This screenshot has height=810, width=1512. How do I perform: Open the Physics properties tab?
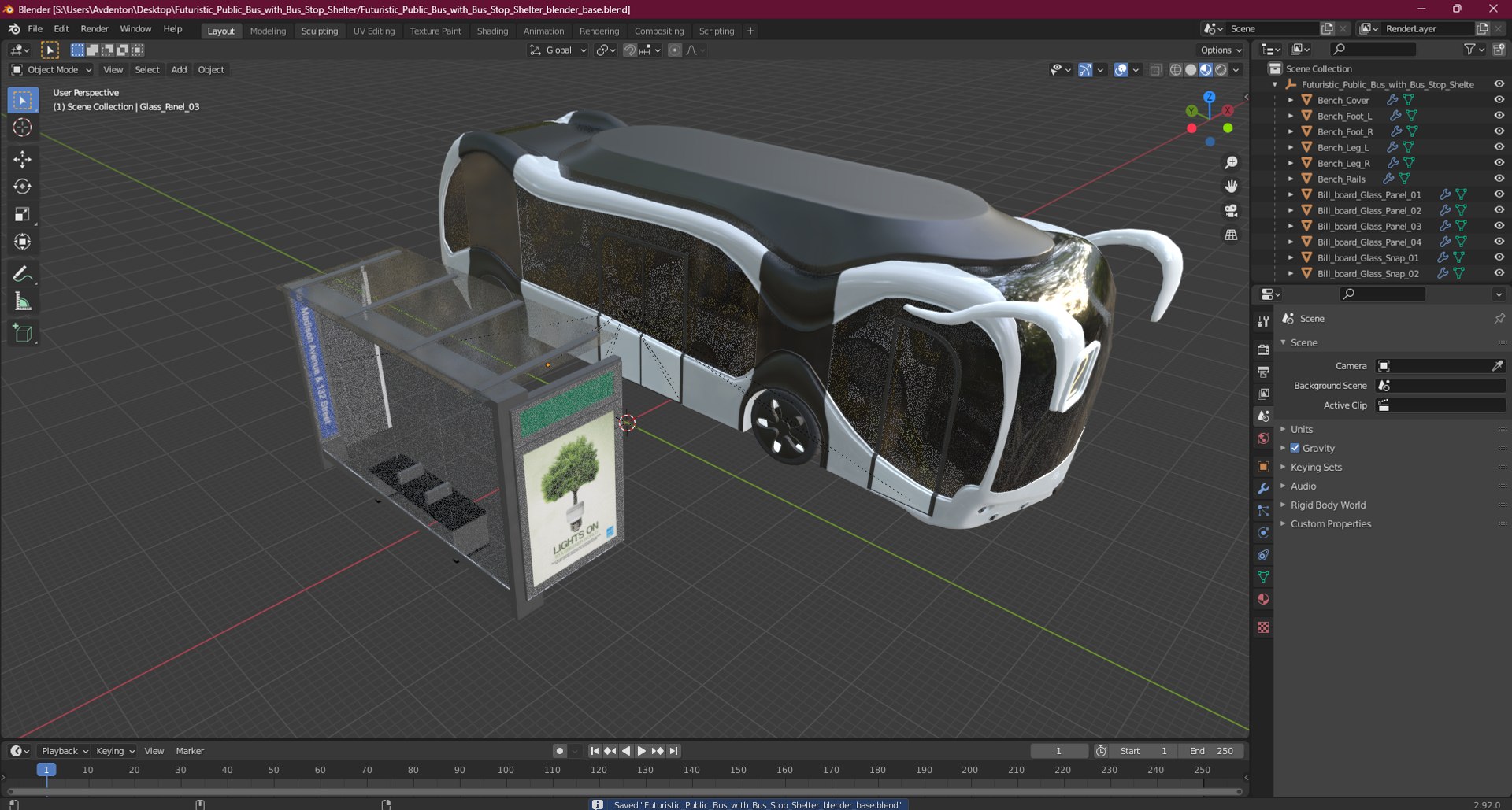(x=1263, y=533)
